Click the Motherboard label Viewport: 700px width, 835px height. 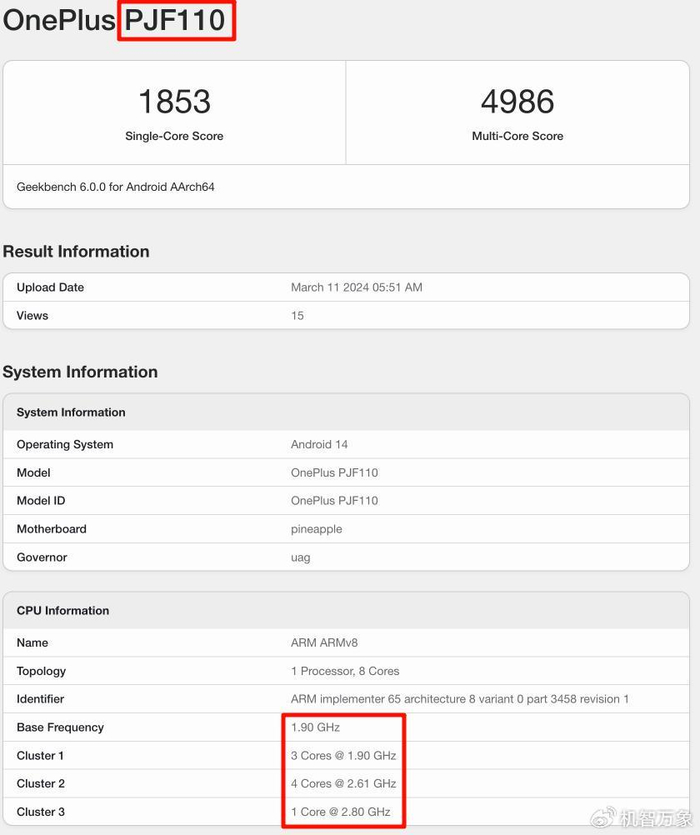[x=52, y=529]
